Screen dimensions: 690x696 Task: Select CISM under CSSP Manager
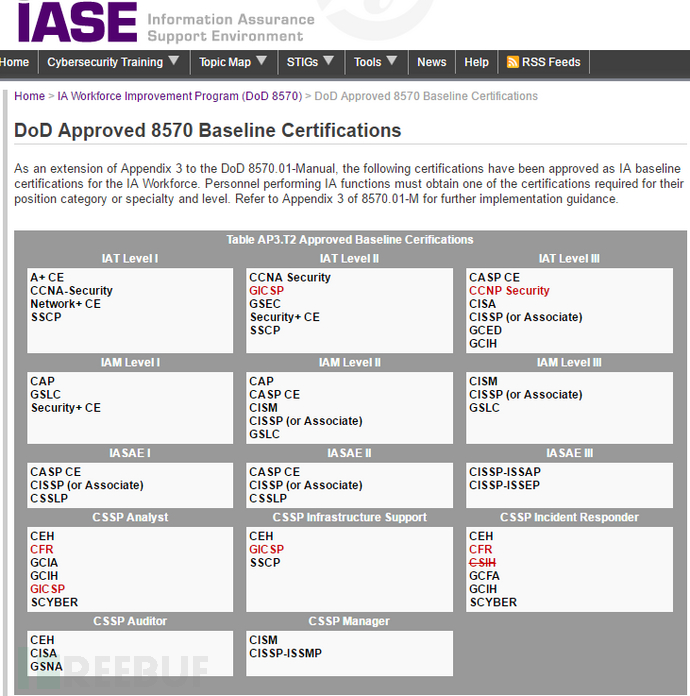point(263,640)
